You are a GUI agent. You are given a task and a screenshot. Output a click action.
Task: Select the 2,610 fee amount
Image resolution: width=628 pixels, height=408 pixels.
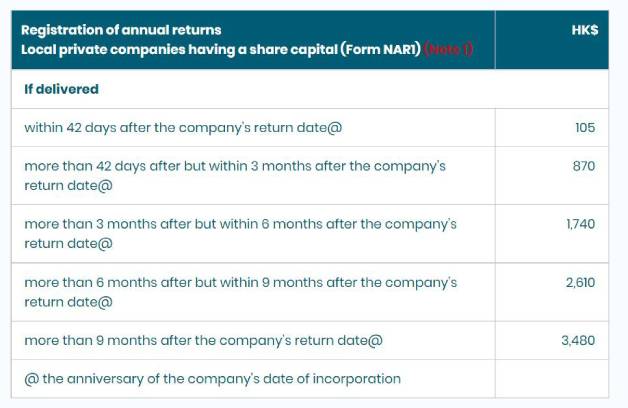[580, 283]
